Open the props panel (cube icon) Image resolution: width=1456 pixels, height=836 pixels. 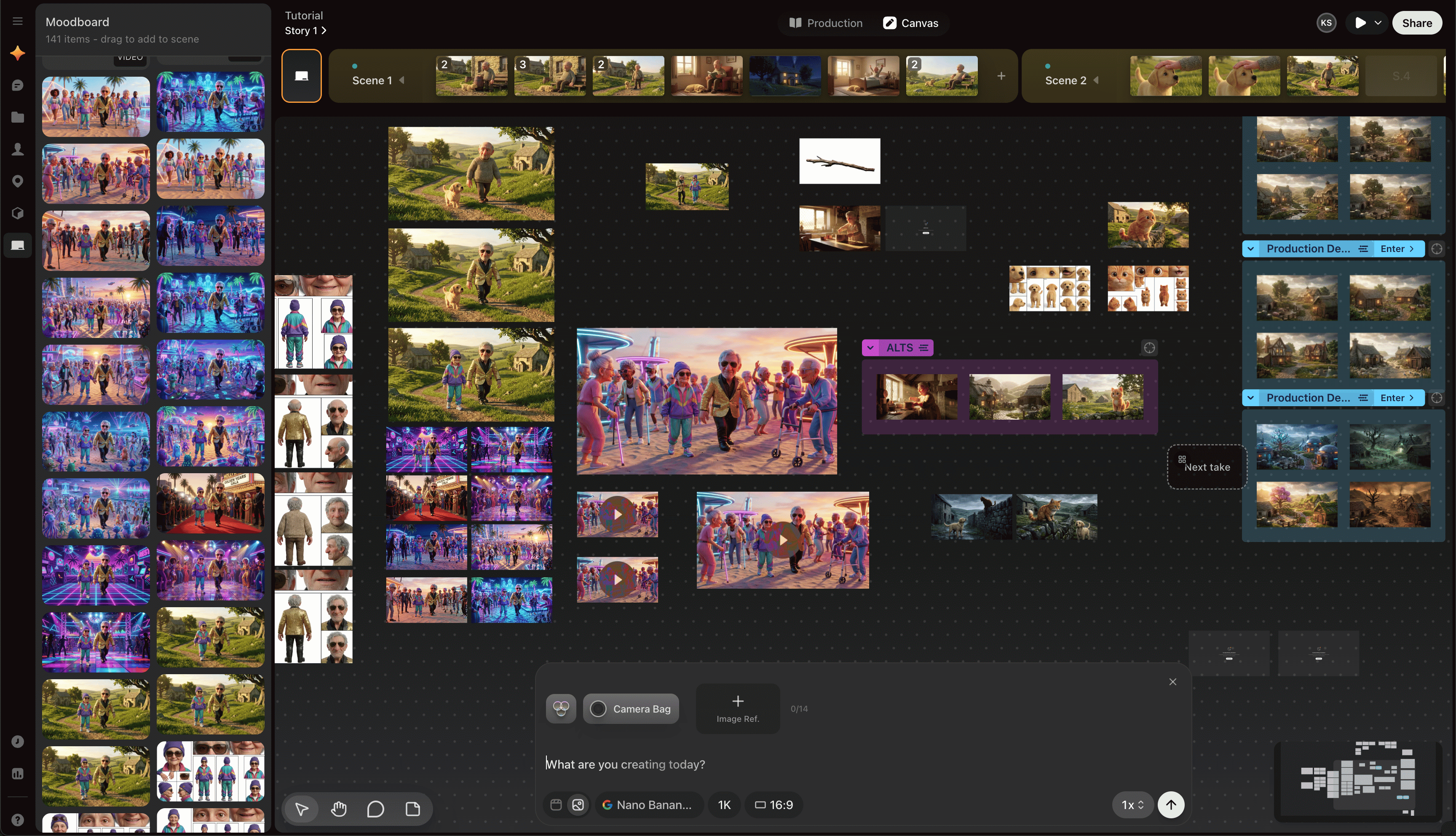[x=18, y=214]
